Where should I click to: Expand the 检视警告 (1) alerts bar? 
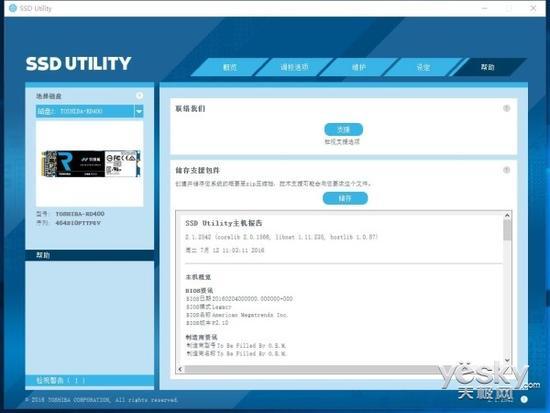pyautogui.click(x=89, y=380)
